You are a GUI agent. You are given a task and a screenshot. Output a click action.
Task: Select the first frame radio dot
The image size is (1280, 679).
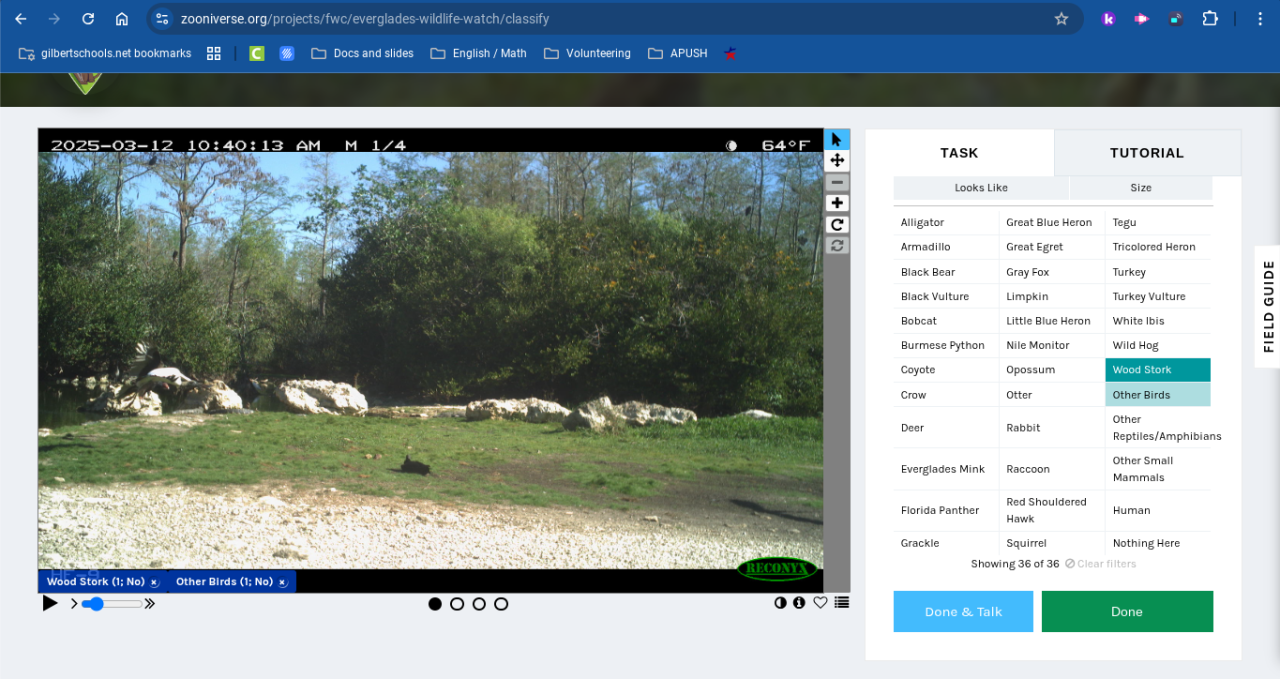435,604
